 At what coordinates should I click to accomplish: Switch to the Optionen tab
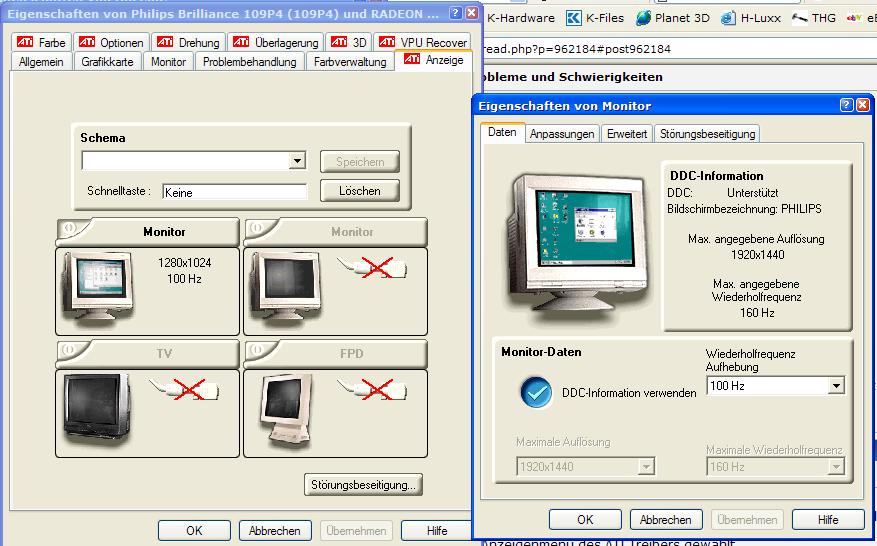point(111,43)
